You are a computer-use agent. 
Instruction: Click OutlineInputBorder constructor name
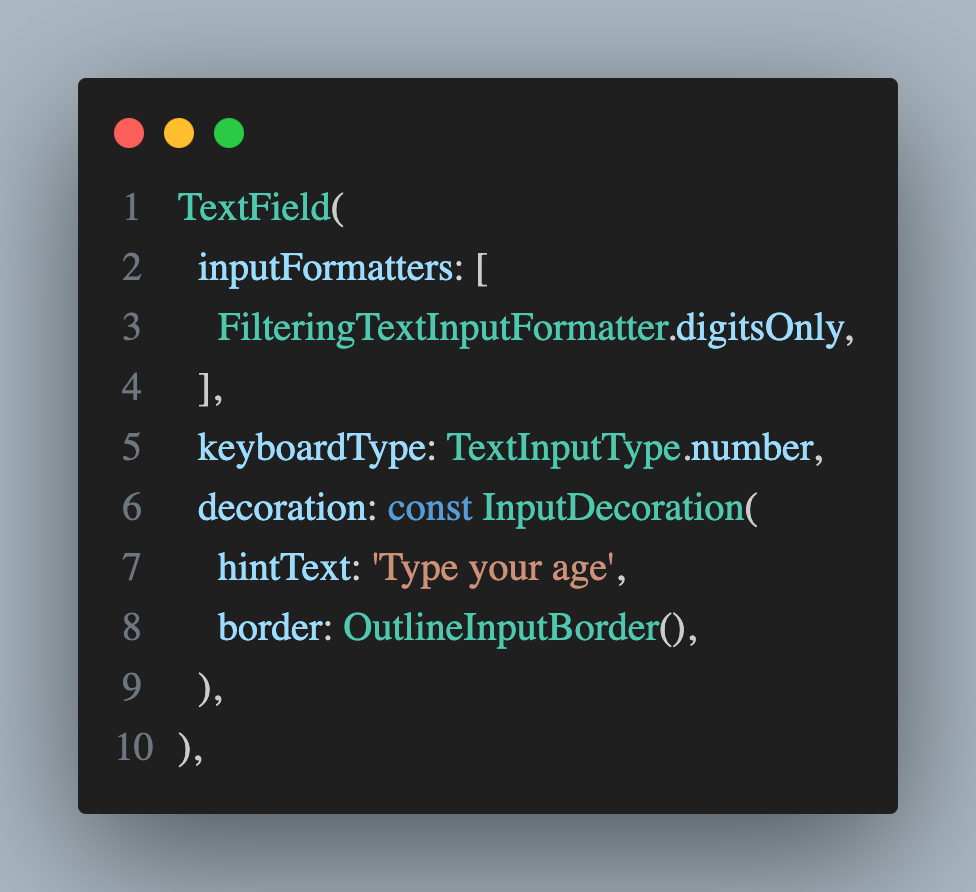tap(502, 627)
